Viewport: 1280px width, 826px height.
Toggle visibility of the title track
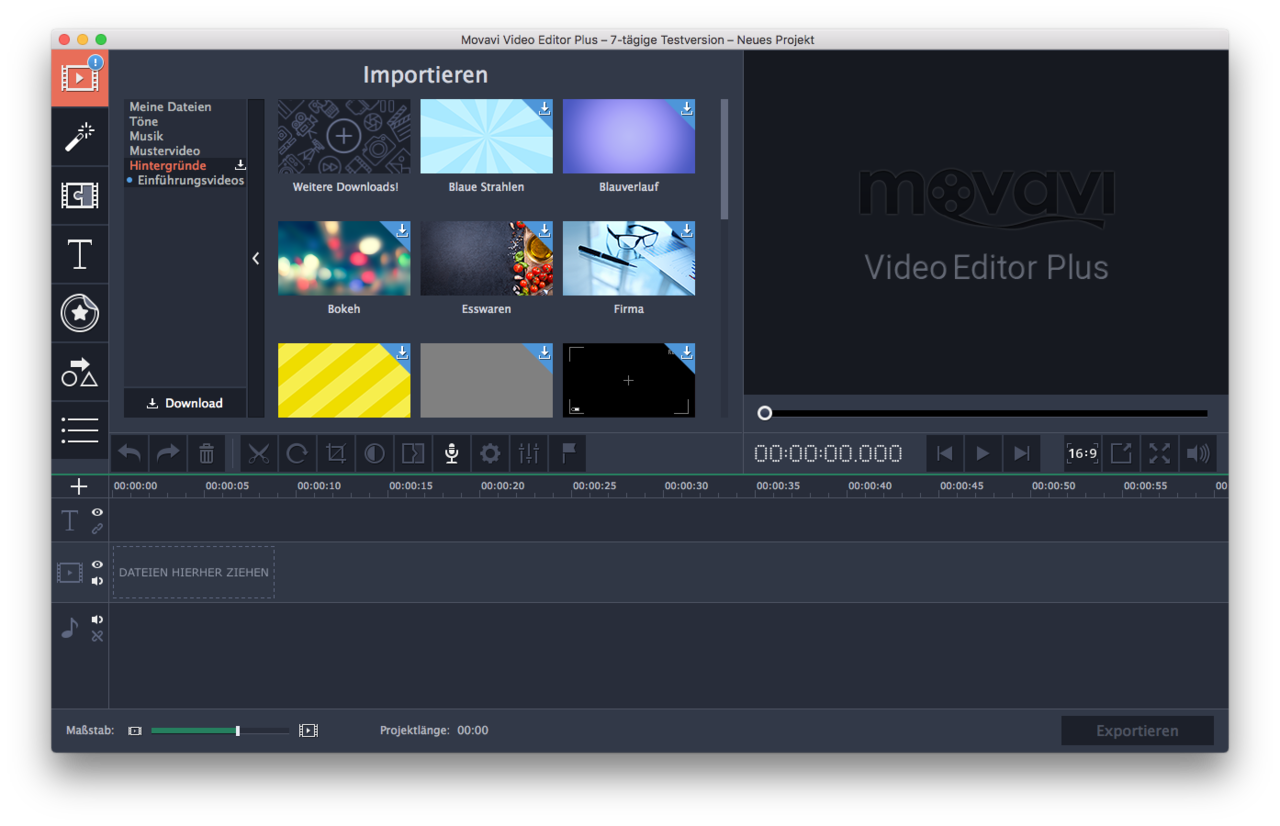pos(97,512)
